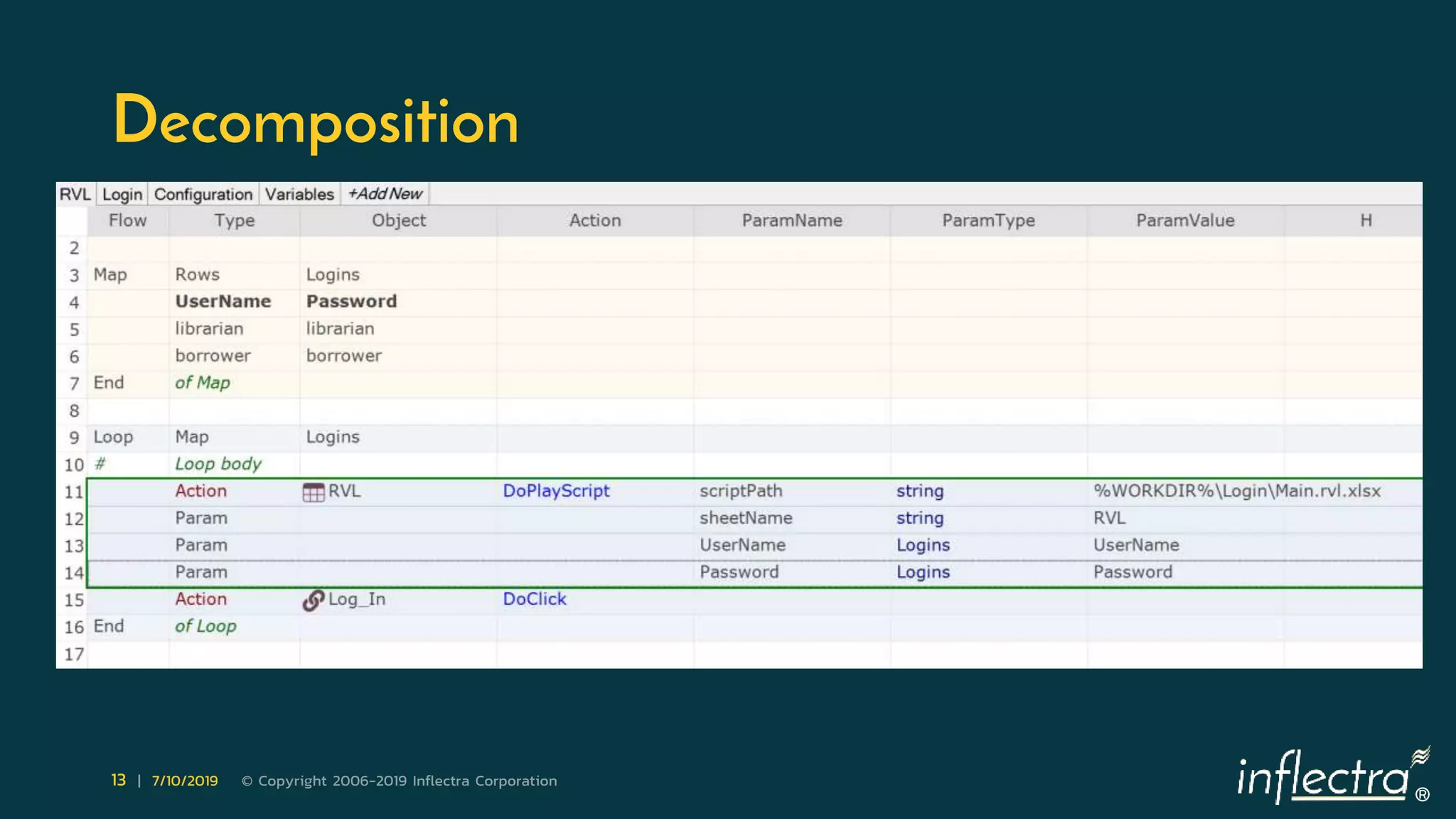Click the row 9 number header

(73, 438)
